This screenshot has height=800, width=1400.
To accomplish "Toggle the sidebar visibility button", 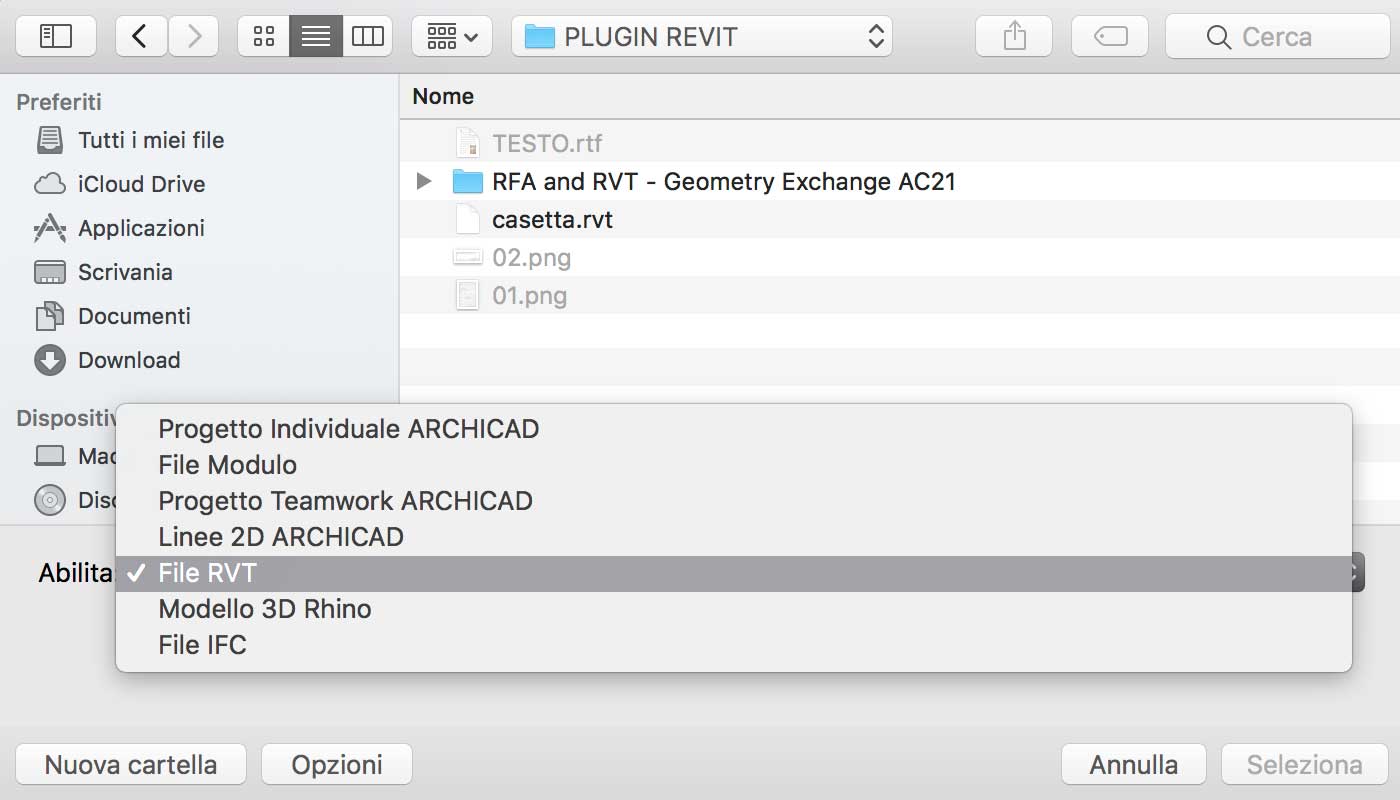I will (56, 37).
